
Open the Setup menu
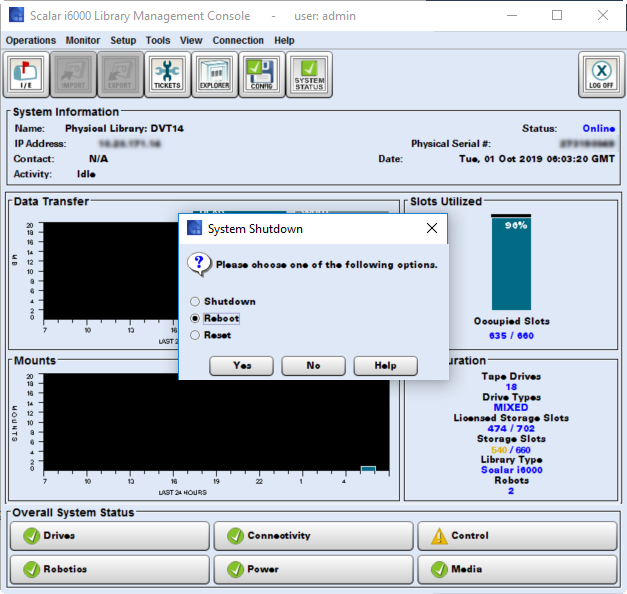click(123, 40)
